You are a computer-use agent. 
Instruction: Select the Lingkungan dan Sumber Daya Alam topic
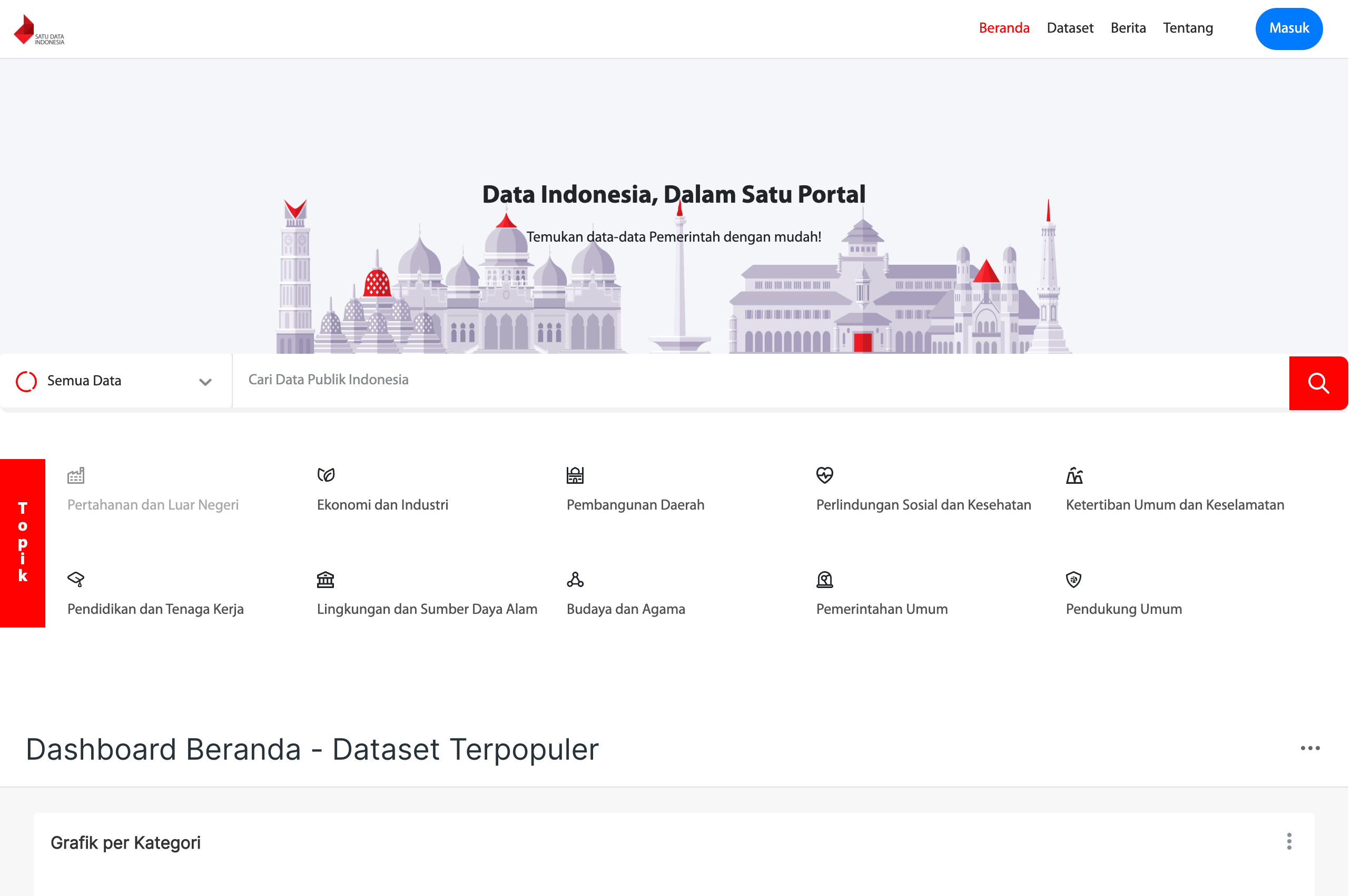[427, 609]
